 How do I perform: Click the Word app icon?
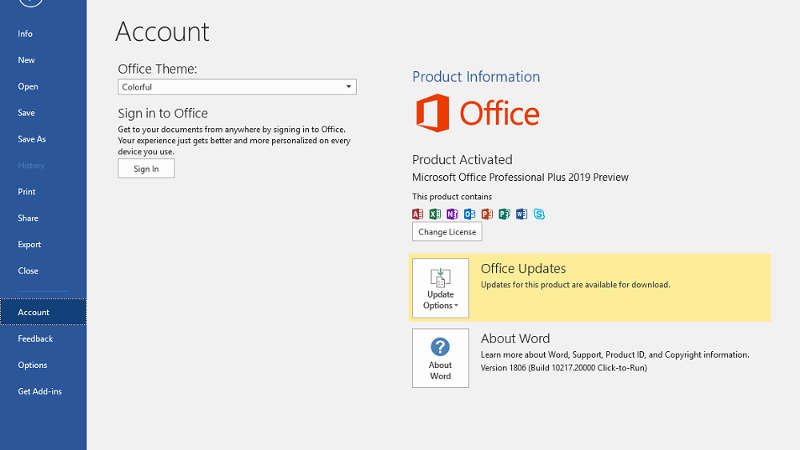pyautogui.click(x=521, y=214)
